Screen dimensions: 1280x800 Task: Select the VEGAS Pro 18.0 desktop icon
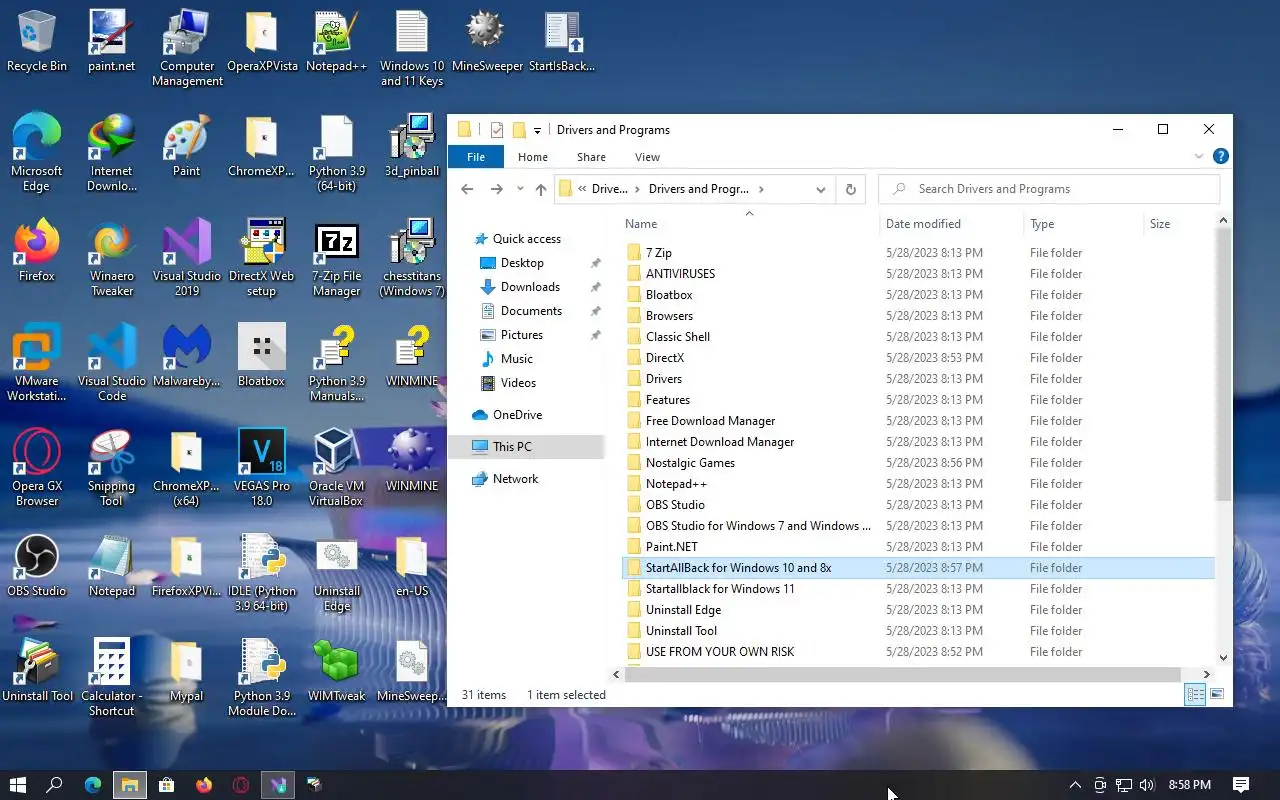pos(262,468)
